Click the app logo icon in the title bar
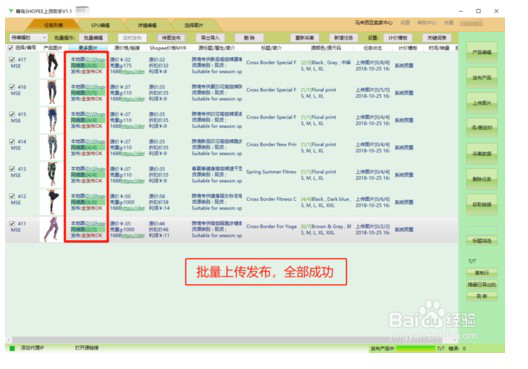 click(x=11, y=11)
